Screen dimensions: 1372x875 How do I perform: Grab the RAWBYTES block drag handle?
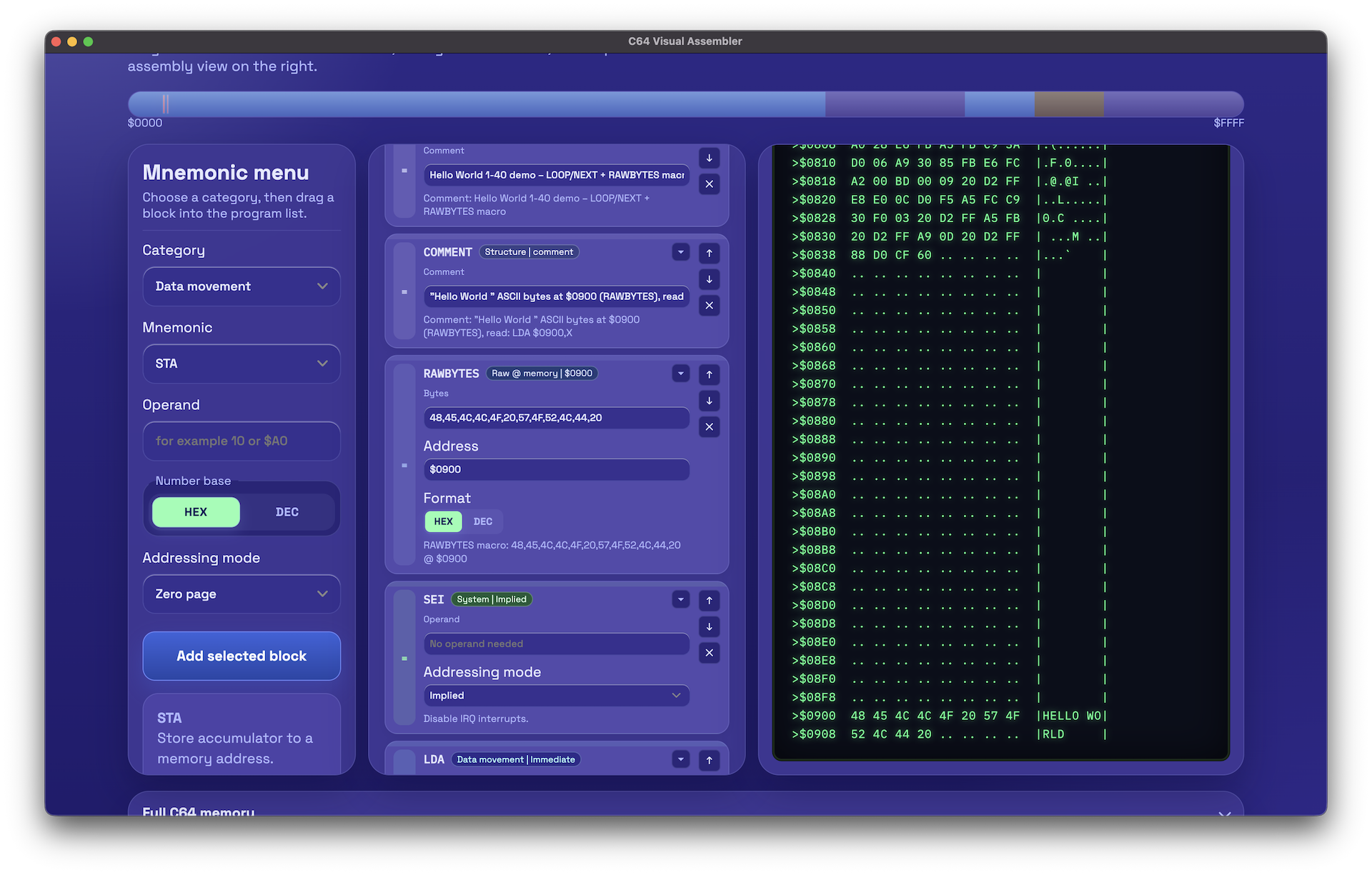404,465
